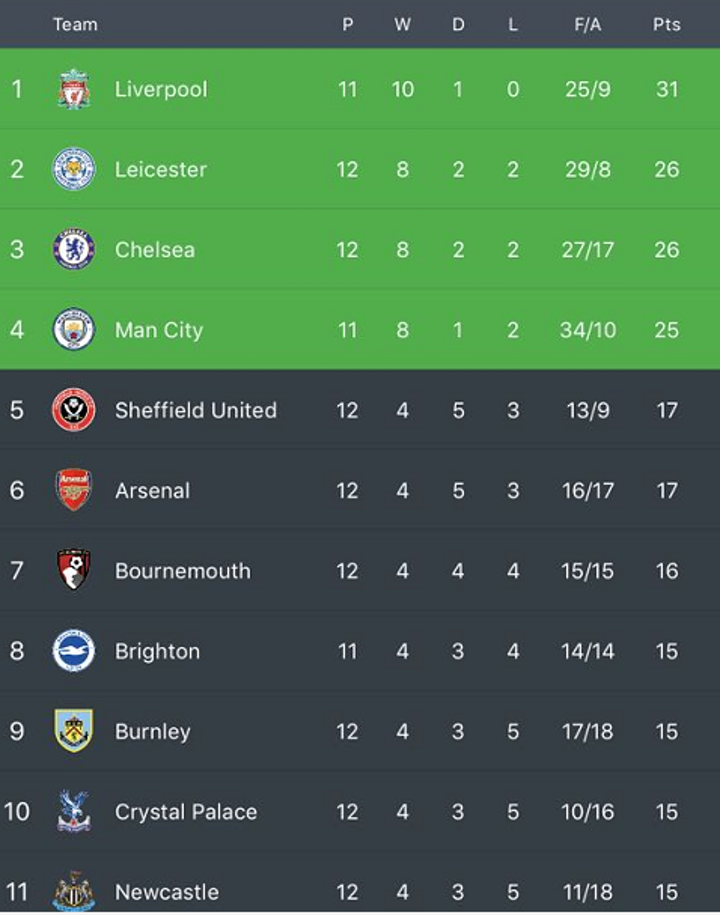Click the Man City club crest
Viewport: 720px width, 915px height.
click(x=74, y=329)
